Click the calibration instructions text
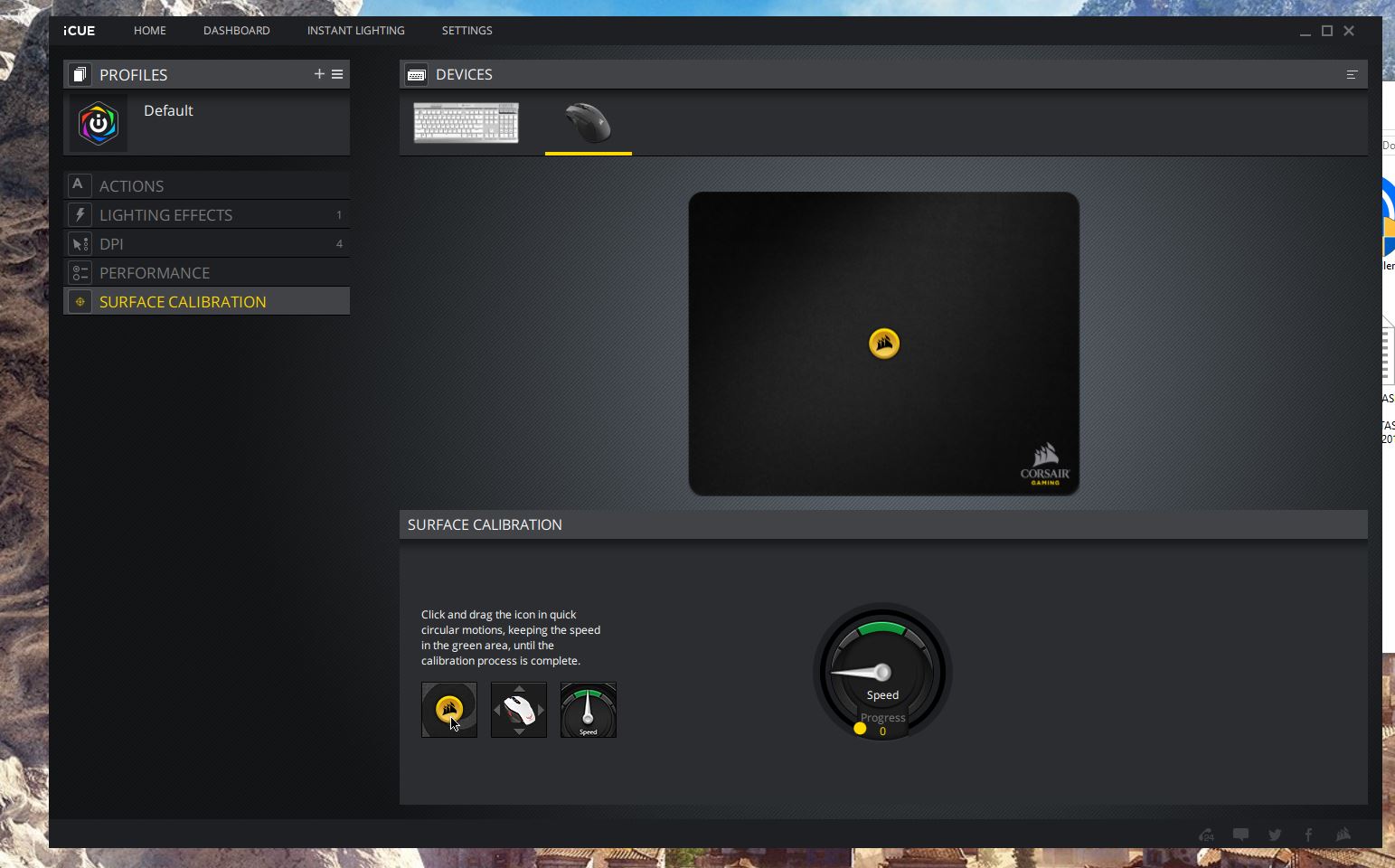The height and width of the screenshot is (868, 1395). click(x=511, y=637)
